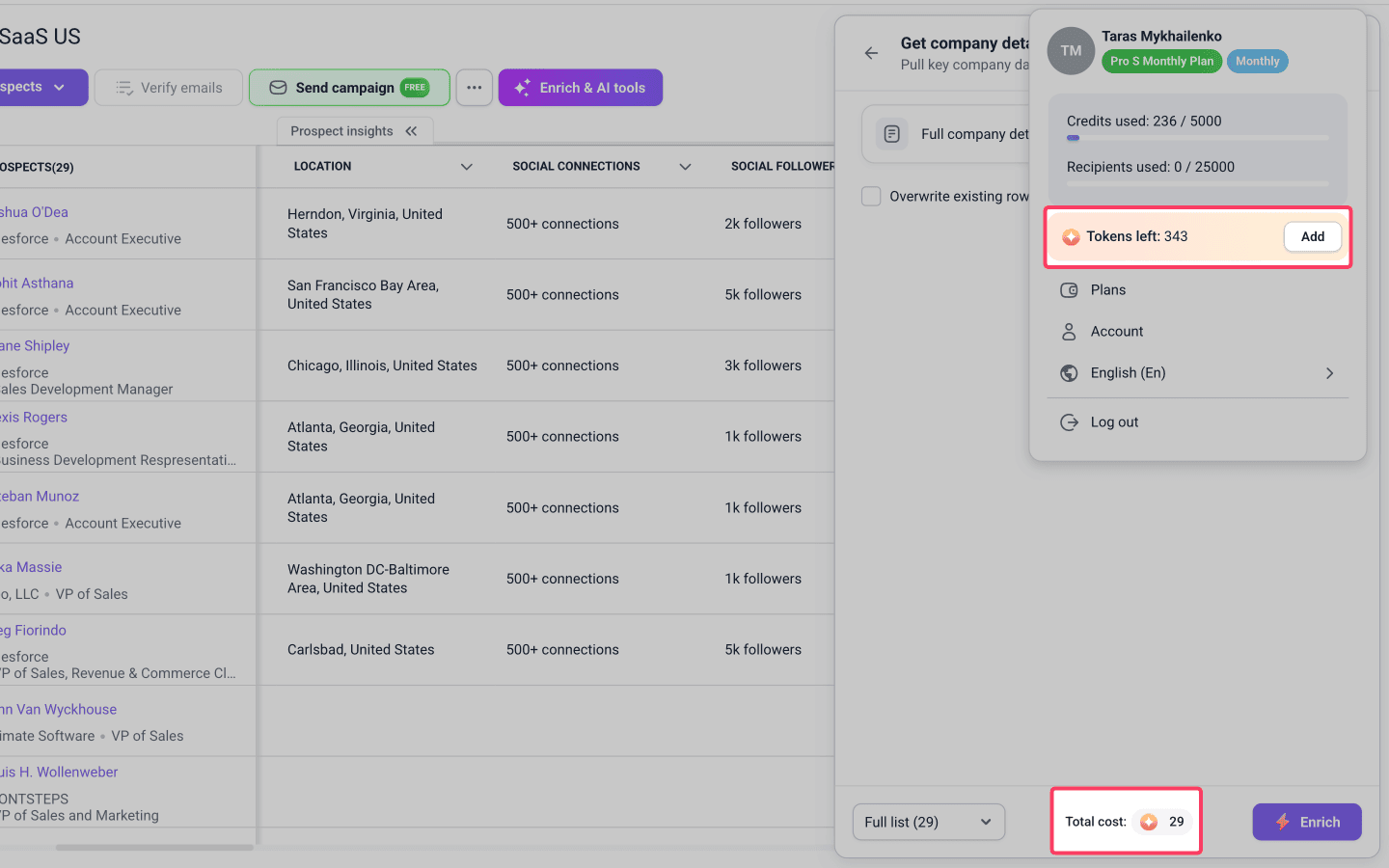Screen dimensions: 1389x868
Task: Click the Plans wallet icon
Action: pos(1069,290)
